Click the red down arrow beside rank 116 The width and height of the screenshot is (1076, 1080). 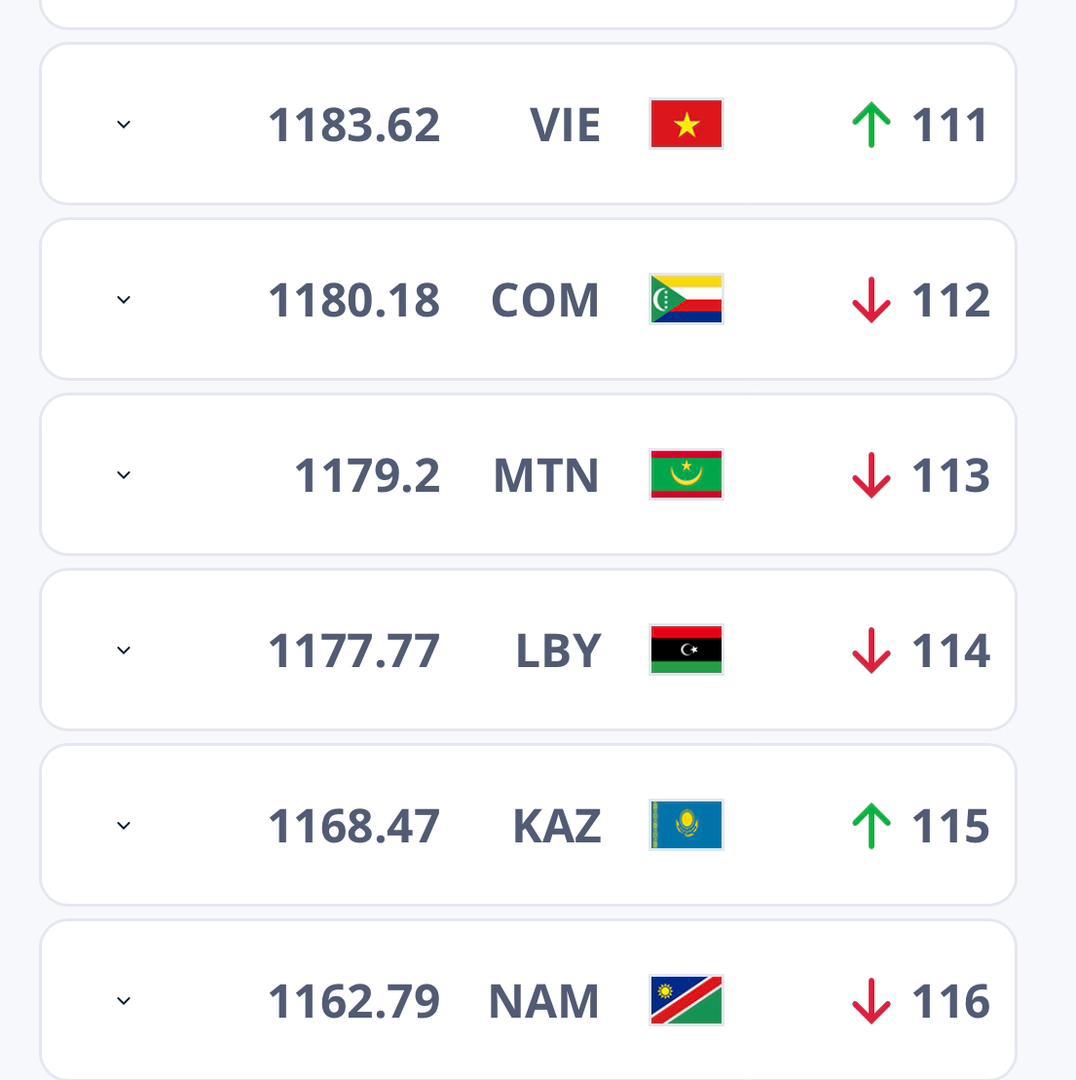pos(871,1001)
